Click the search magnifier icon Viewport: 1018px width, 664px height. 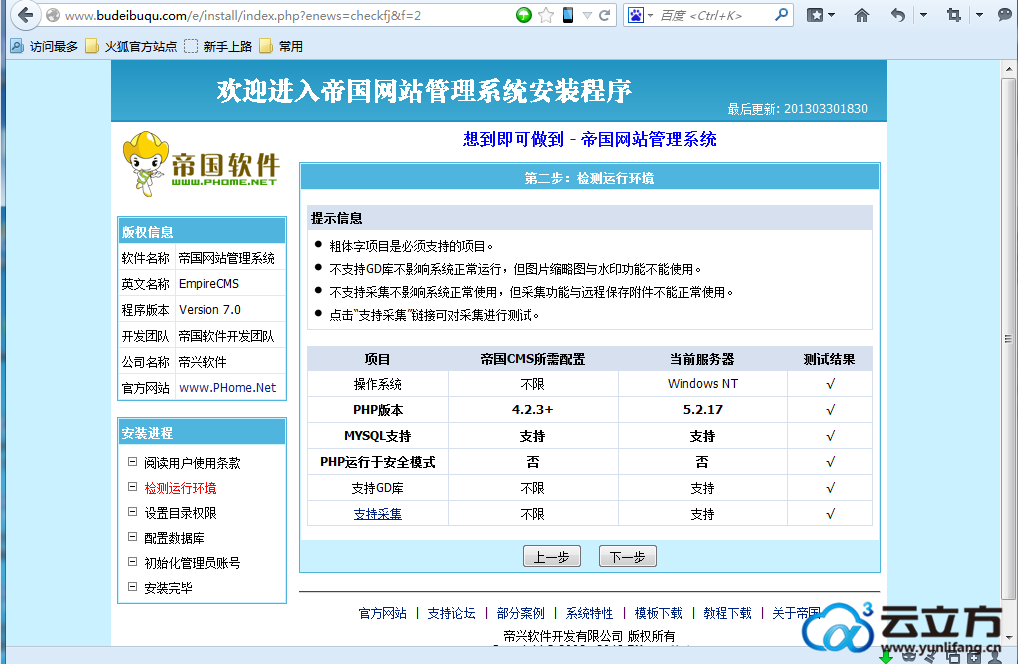pyautogui.click(x=782, y=14)
